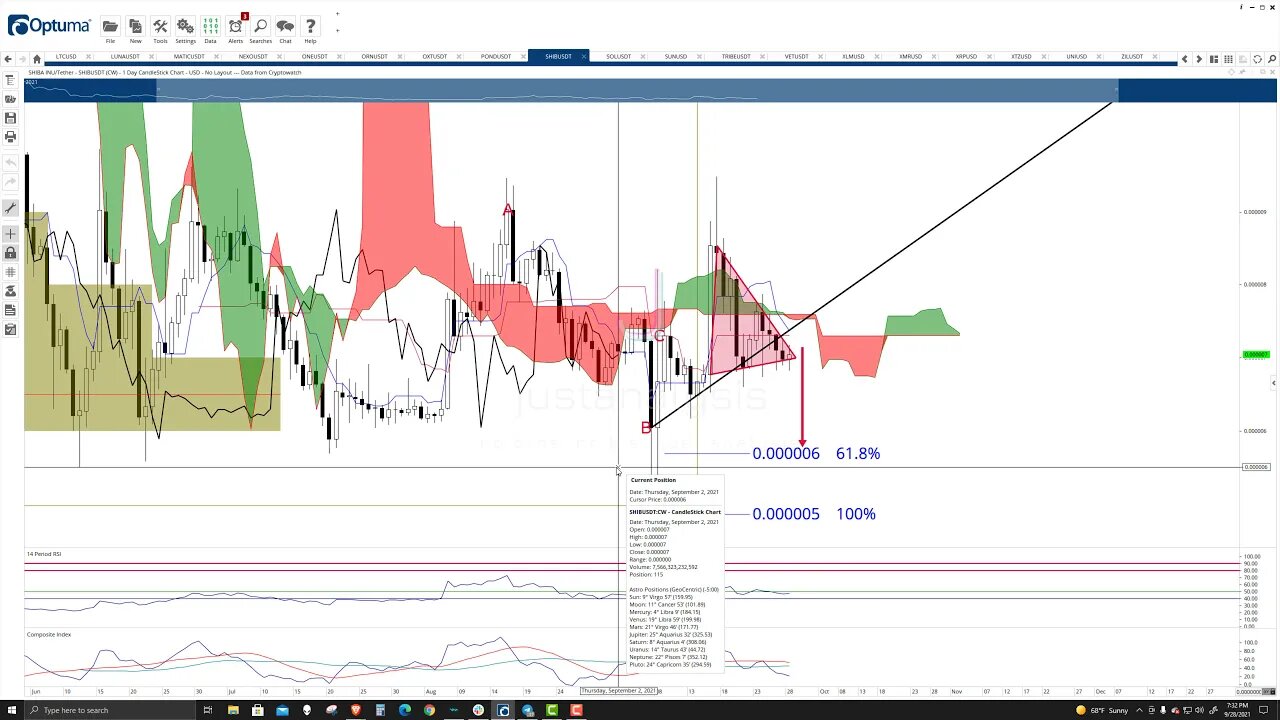
Task: Open Windows Start button
Action: point(11,710)
